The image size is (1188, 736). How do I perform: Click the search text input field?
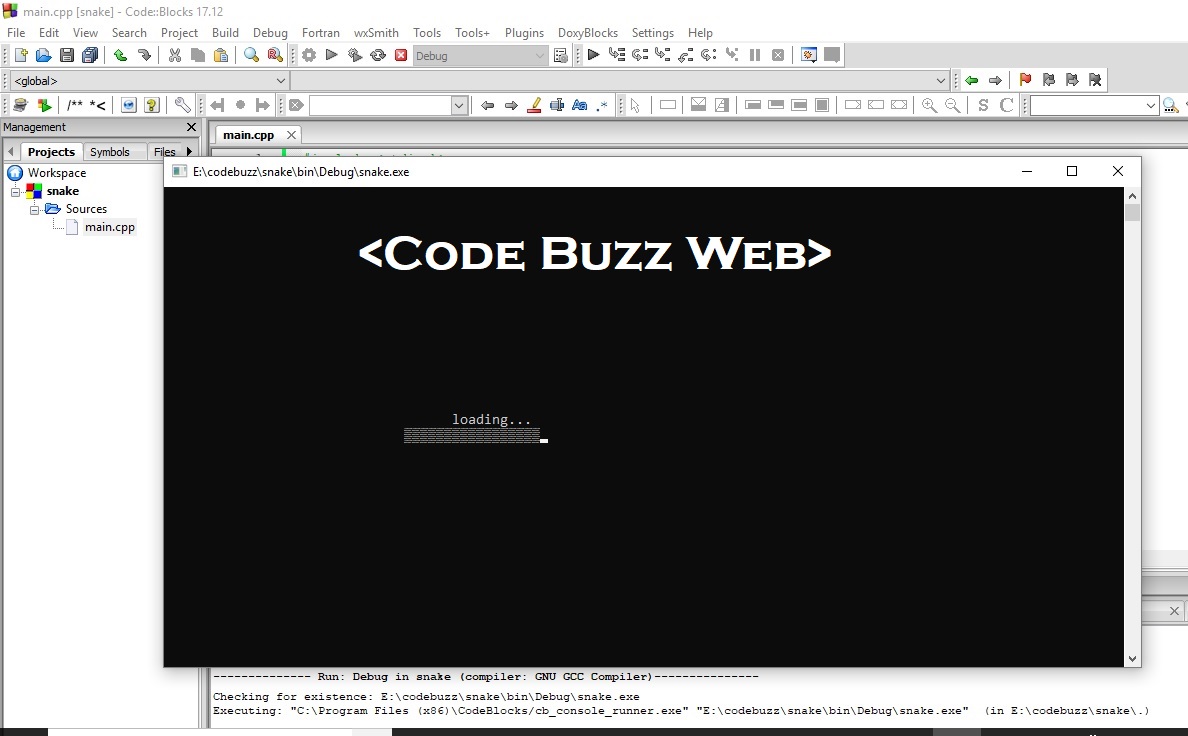(x=380, y=105)
